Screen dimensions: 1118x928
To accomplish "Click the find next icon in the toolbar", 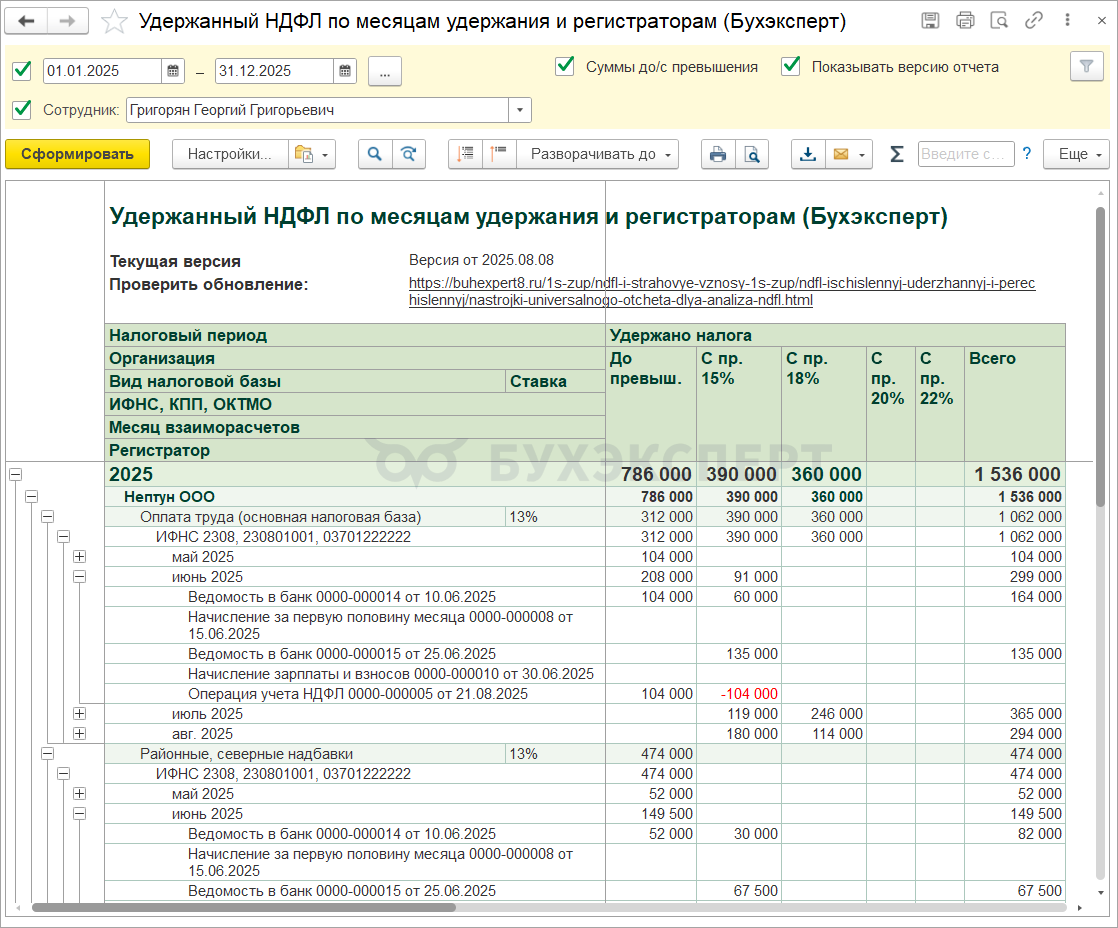I will coord(409,154).
